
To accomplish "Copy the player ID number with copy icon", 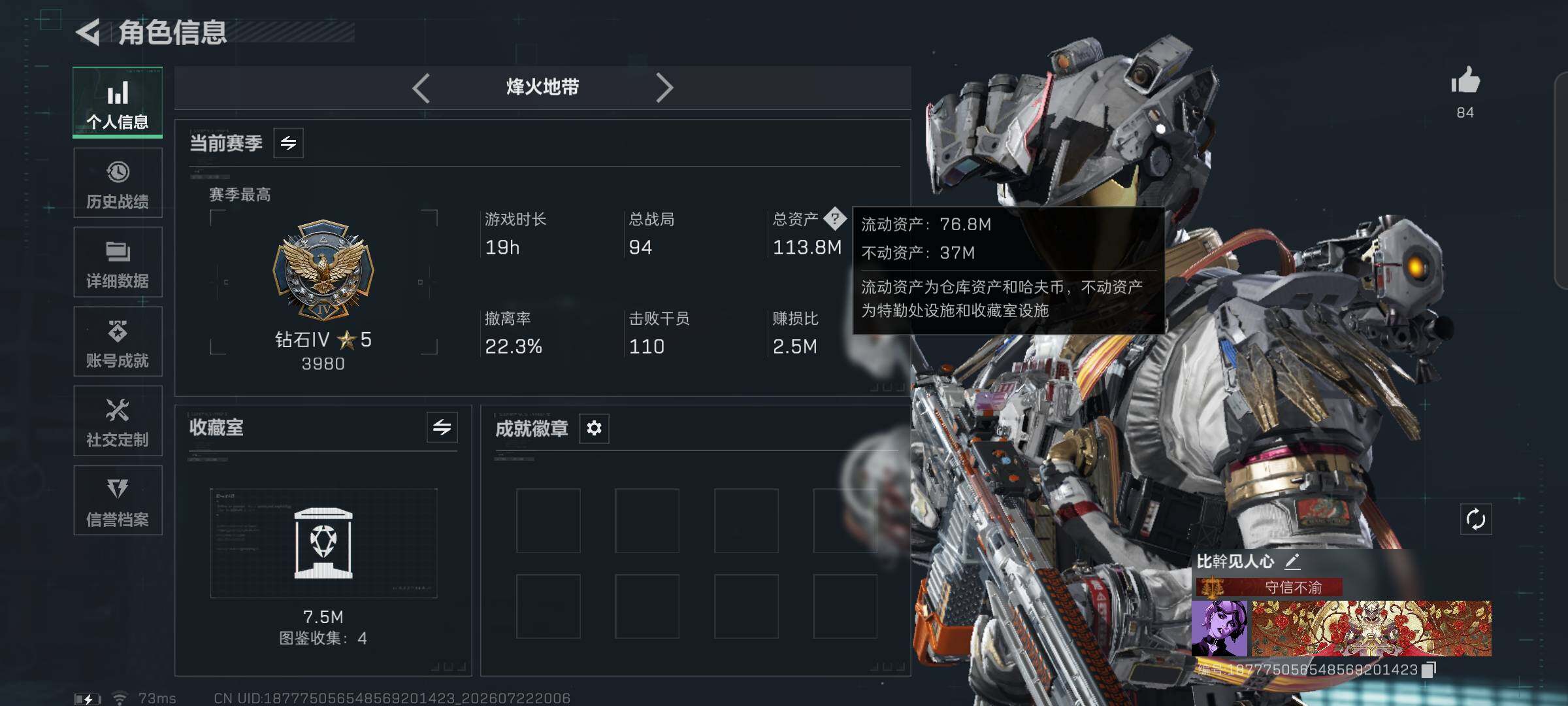I will (x=1429, y=669).
